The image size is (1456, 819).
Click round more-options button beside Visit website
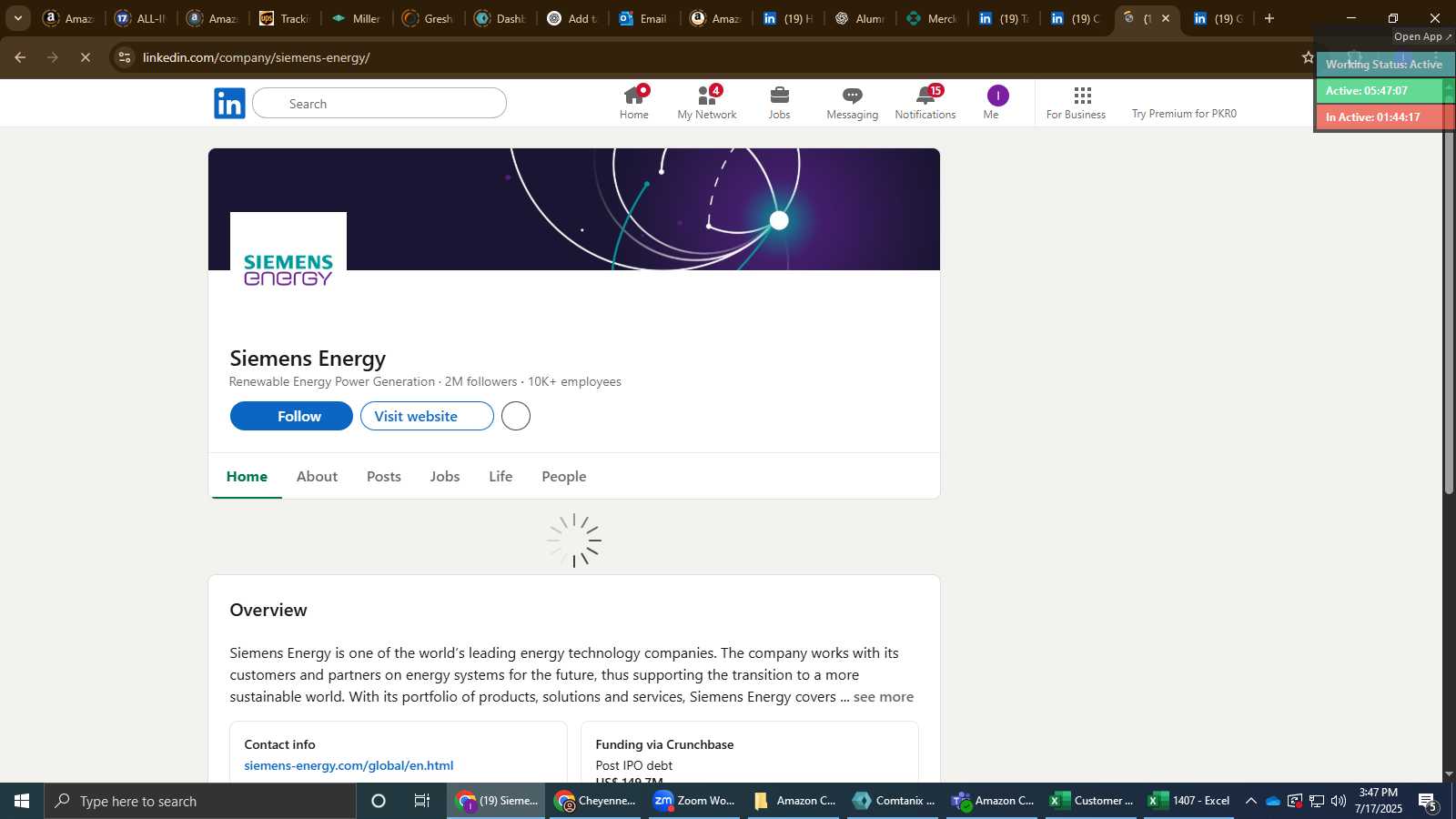[x=516, y=416]
